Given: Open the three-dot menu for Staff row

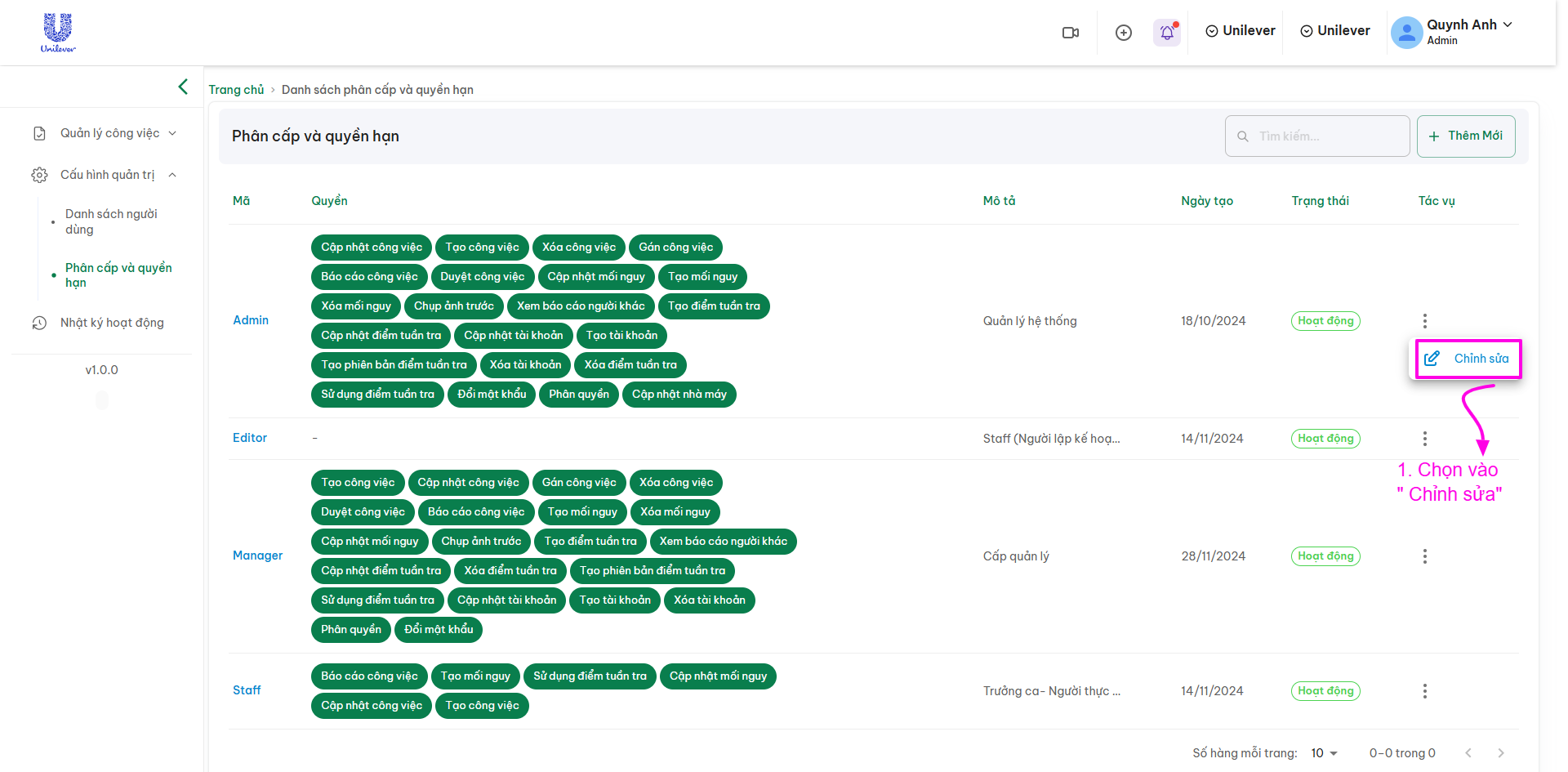Looking at the screenshot, I should 1424,691.
